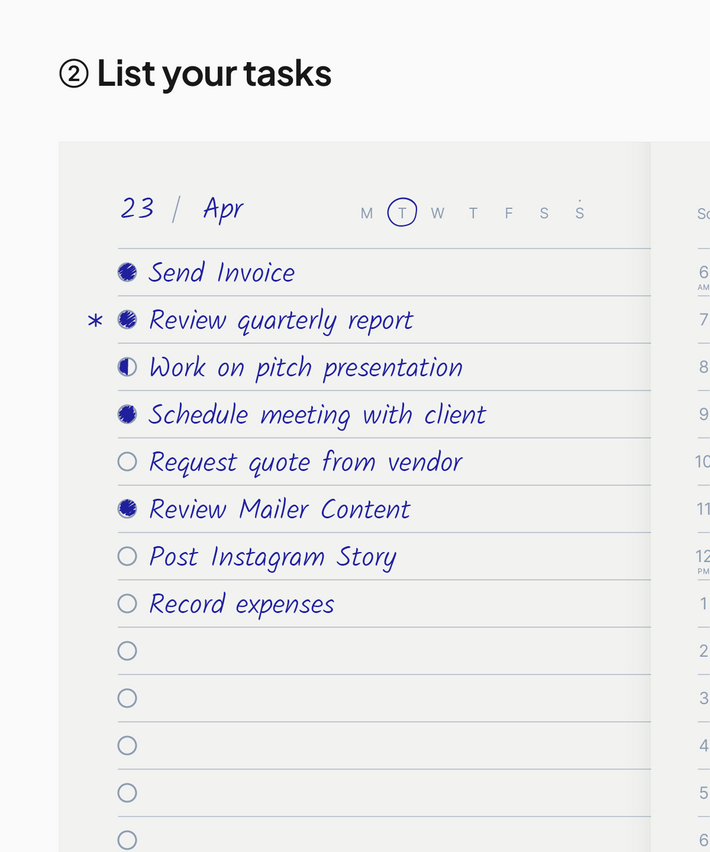Click the date number 23
The width and height of the screenshot is (710, 852).
138,208
